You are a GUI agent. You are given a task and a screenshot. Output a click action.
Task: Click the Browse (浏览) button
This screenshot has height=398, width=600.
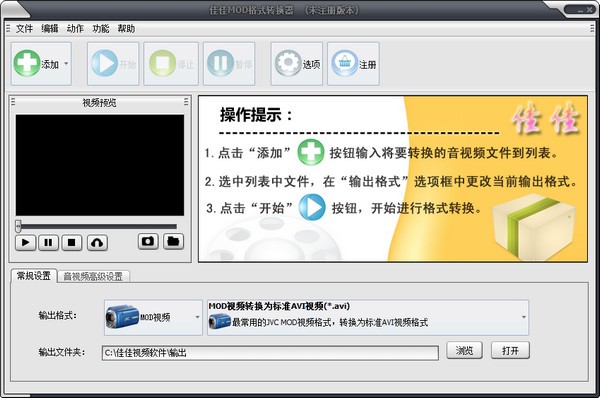[464, 350]
